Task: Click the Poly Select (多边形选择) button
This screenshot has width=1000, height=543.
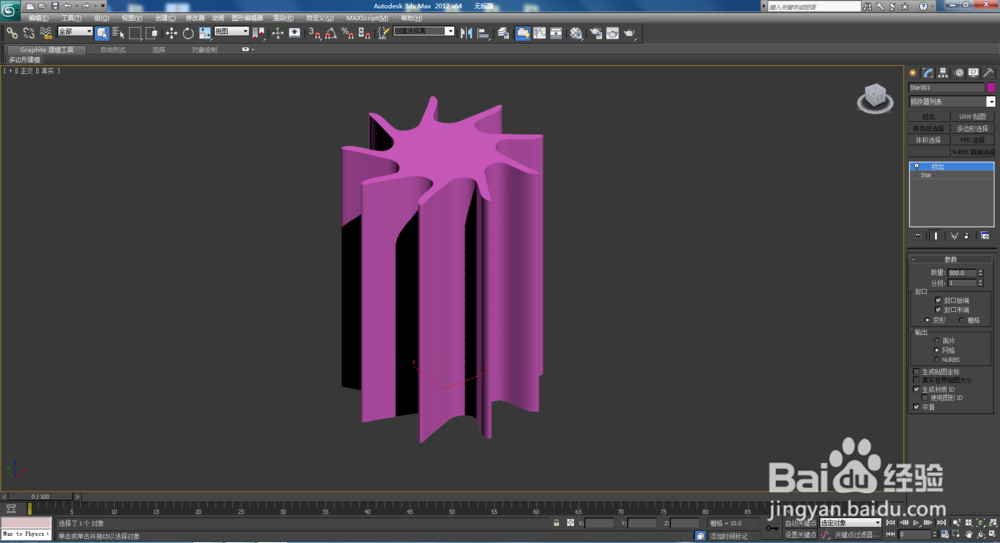Action: click(x=973, y=128)
